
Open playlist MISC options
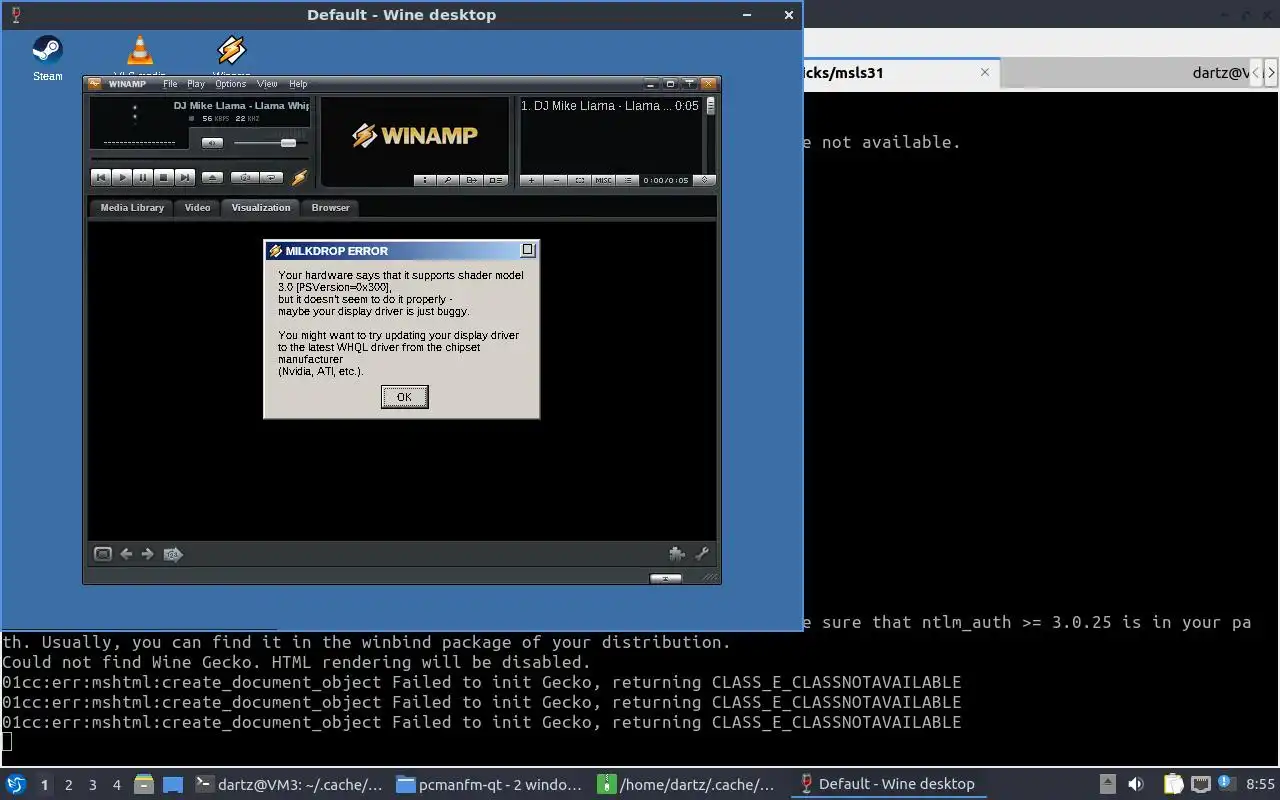(603, 180)
